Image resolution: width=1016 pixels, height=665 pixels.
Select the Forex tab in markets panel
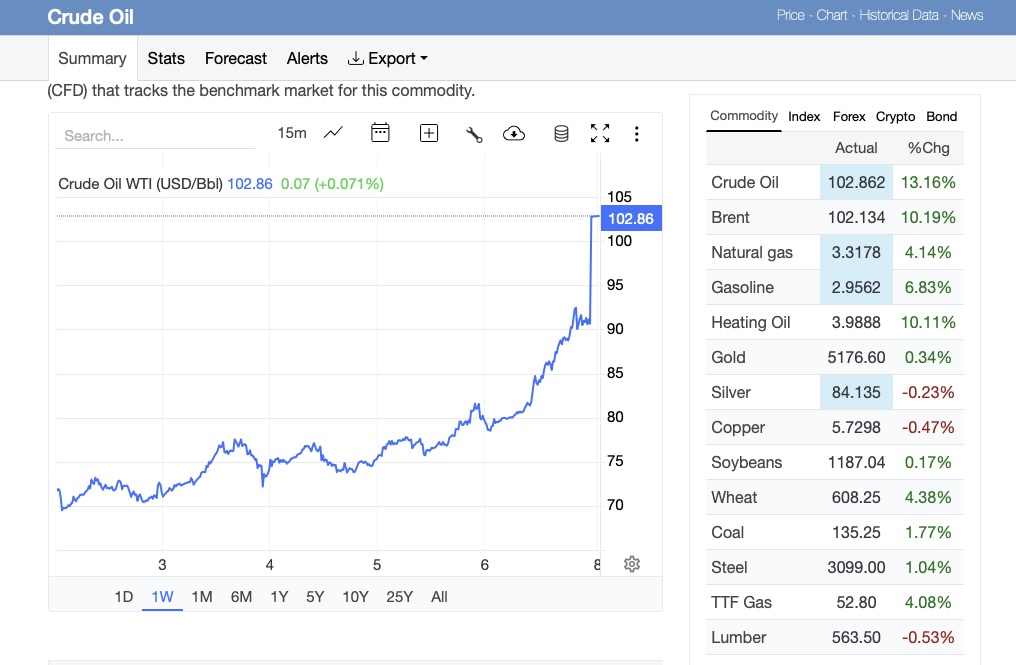tap(849, 116)
